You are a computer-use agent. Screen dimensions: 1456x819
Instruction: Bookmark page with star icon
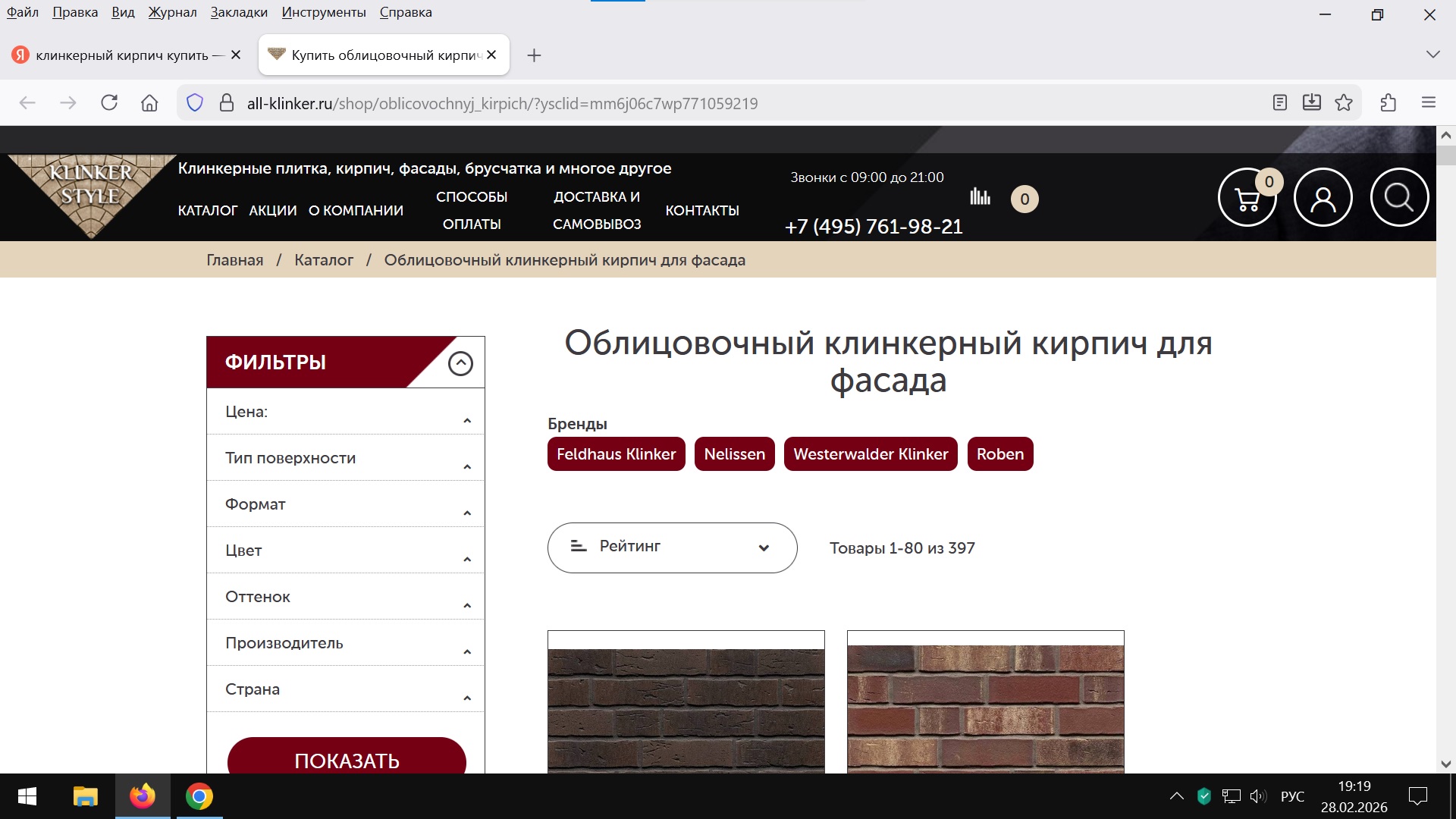pyautogui.click(x=1344, y=103)
